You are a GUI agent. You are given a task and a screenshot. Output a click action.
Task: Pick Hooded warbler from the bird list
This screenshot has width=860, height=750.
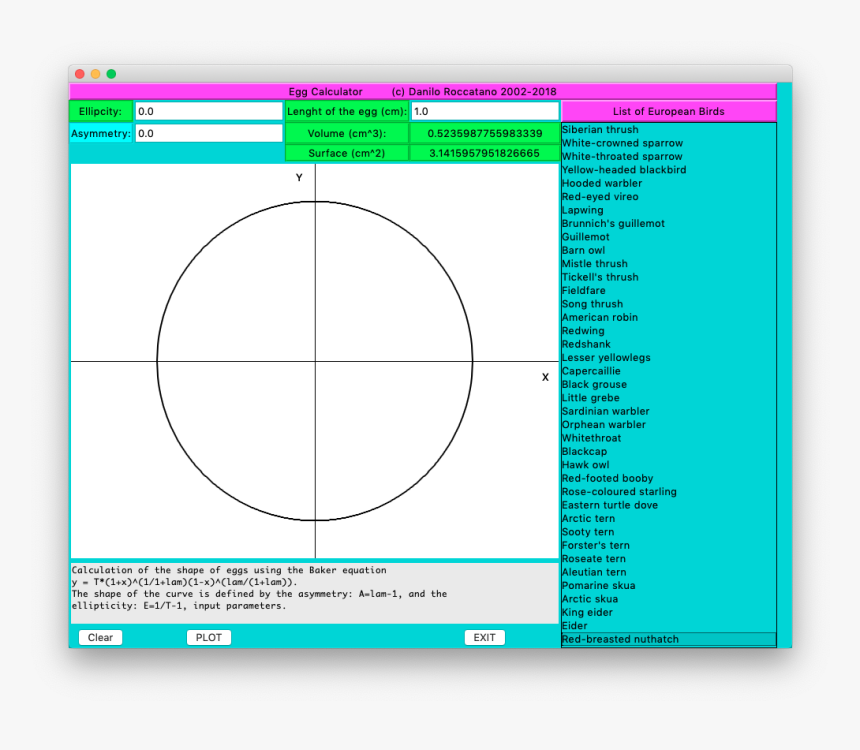point(669,183)
